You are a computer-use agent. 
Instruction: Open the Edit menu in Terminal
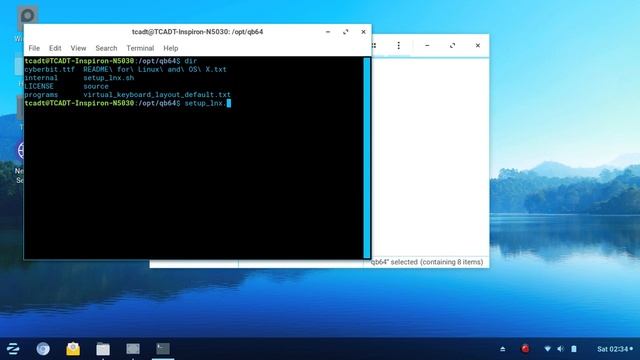(55, 48)
